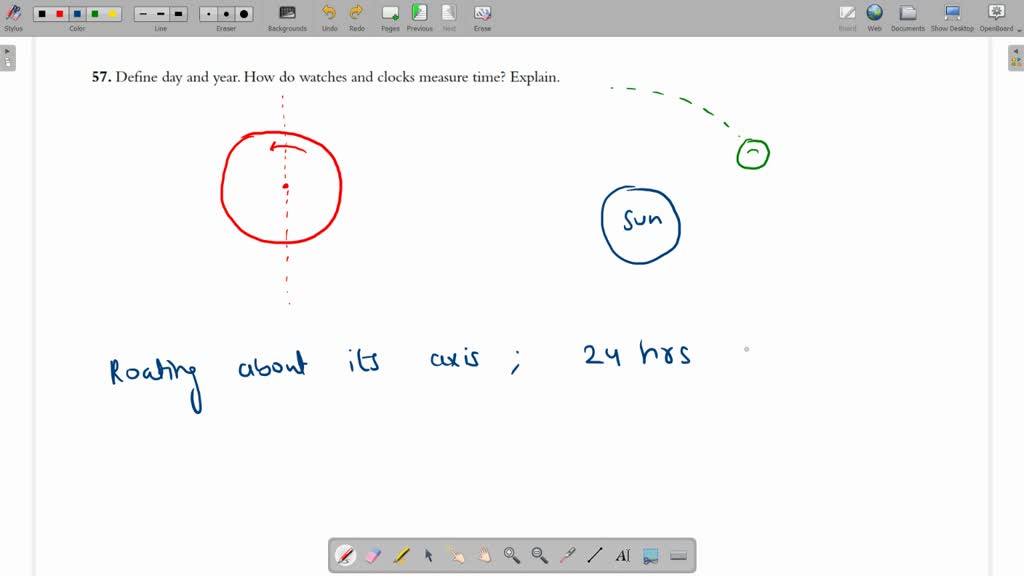Select the Highlighter tool

click(x=400, y=555)
